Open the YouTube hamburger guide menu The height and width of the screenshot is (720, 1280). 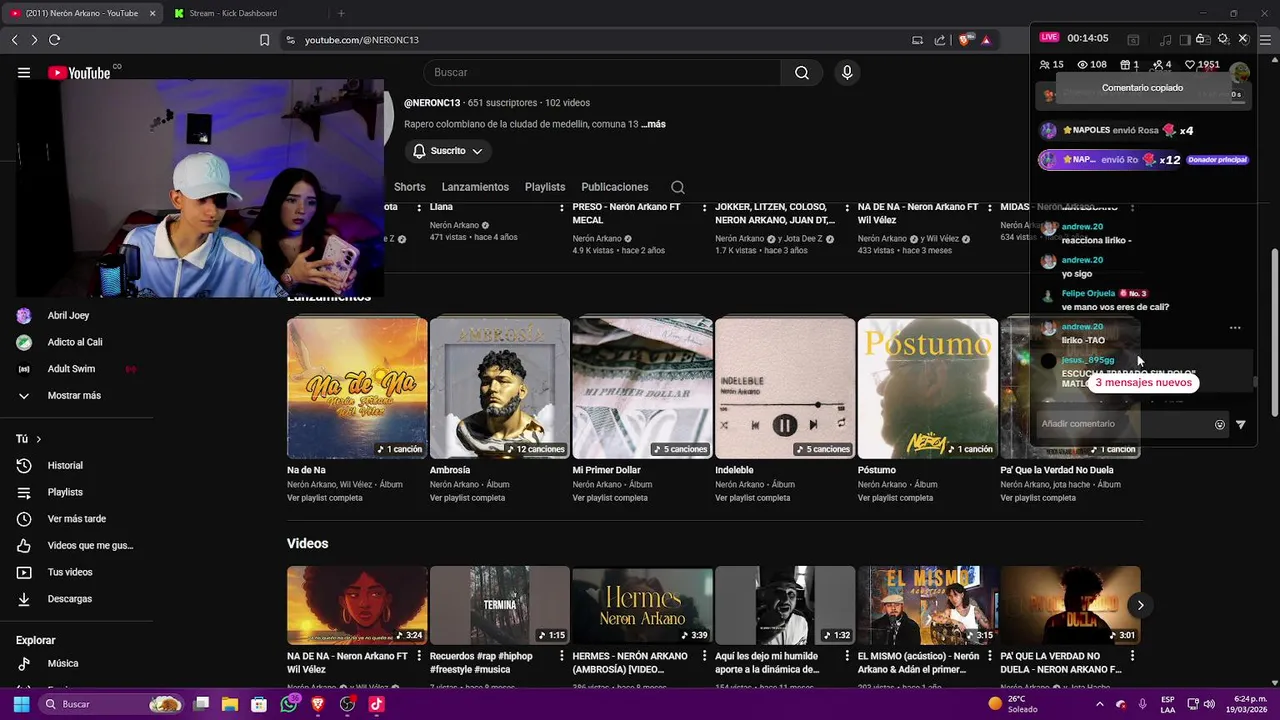point(24,72)
